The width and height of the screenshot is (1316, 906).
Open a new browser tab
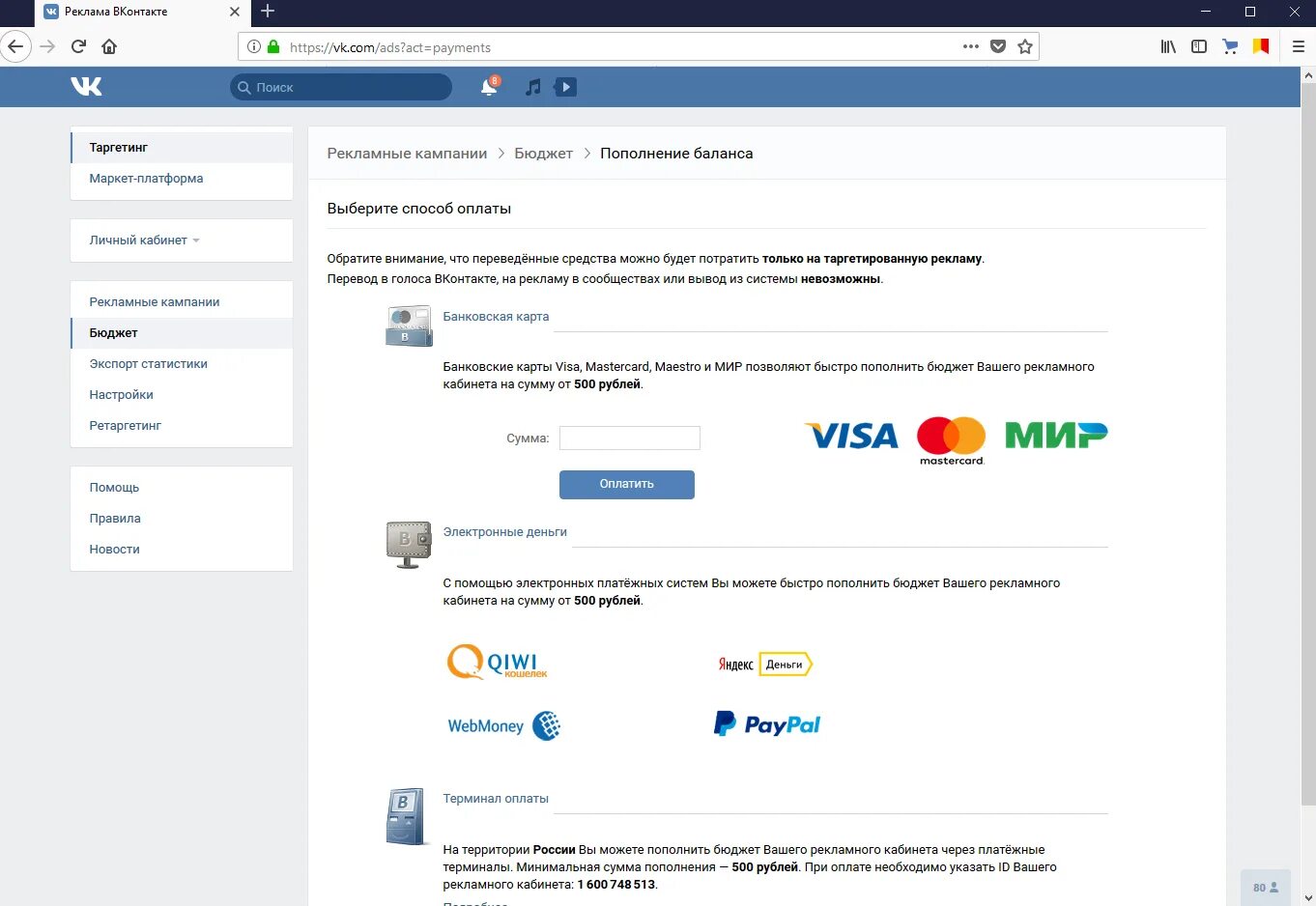click(x=268, y=12)
